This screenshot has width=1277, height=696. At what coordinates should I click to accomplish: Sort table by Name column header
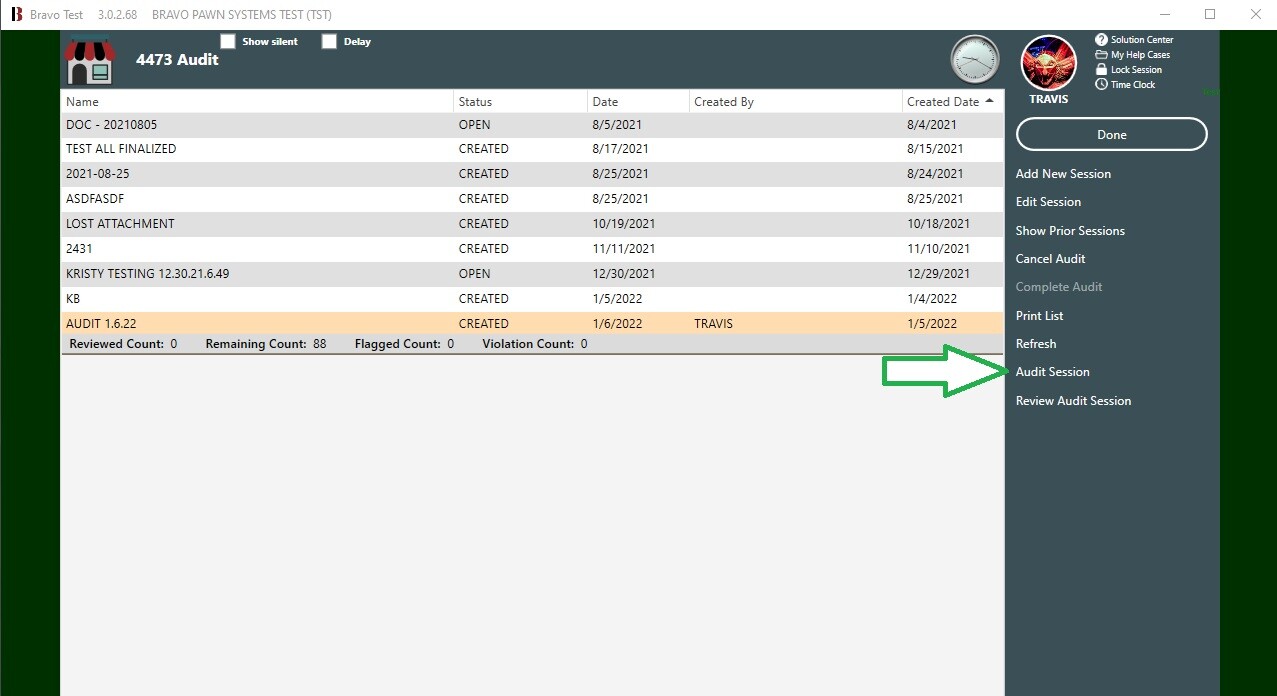coord(257,102)
